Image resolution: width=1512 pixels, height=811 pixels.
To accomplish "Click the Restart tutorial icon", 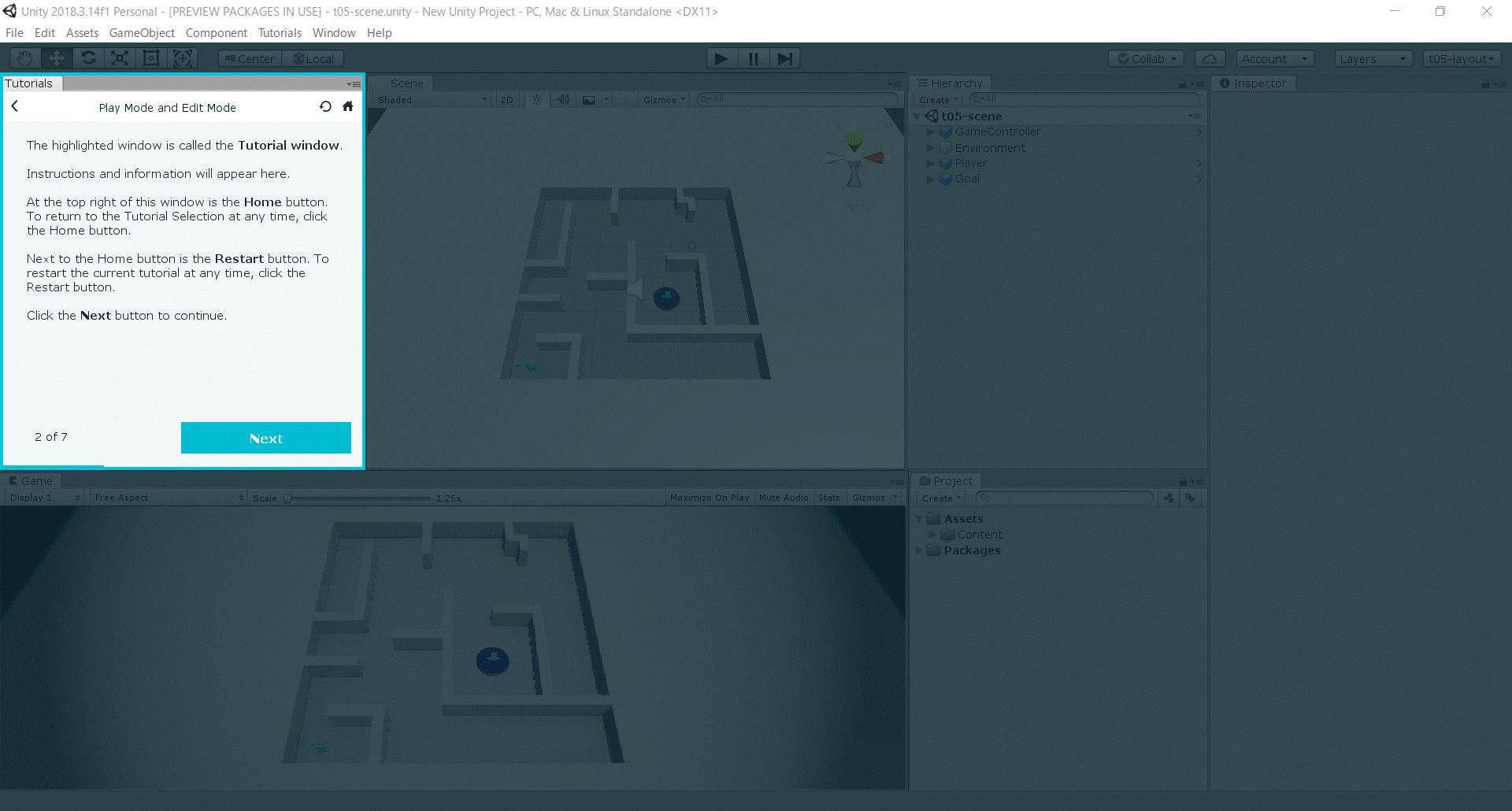I will [325, 107].
